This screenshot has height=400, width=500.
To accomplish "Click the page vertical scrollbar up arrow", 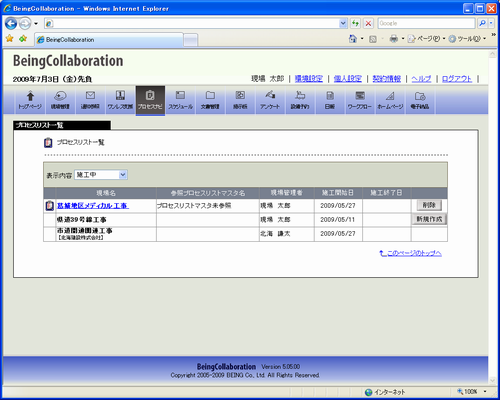I will coord(492,54).
